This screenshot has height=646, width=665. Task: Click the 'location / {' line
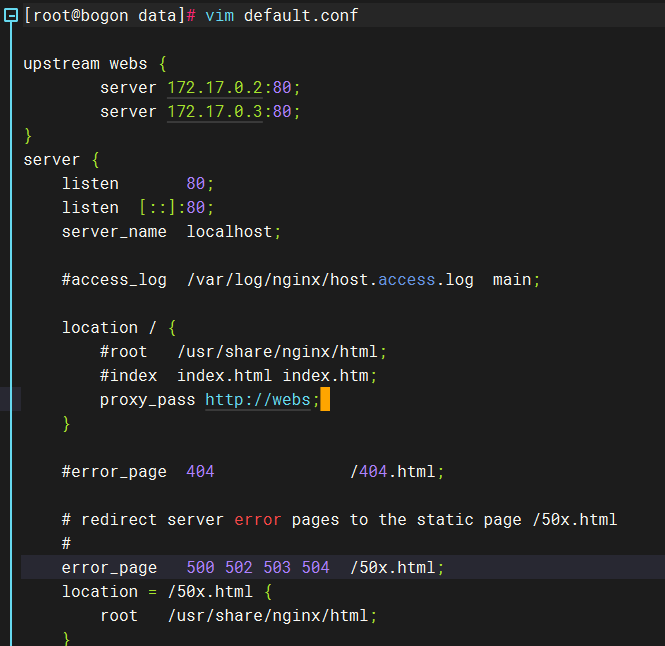click(x=119, y=328)
